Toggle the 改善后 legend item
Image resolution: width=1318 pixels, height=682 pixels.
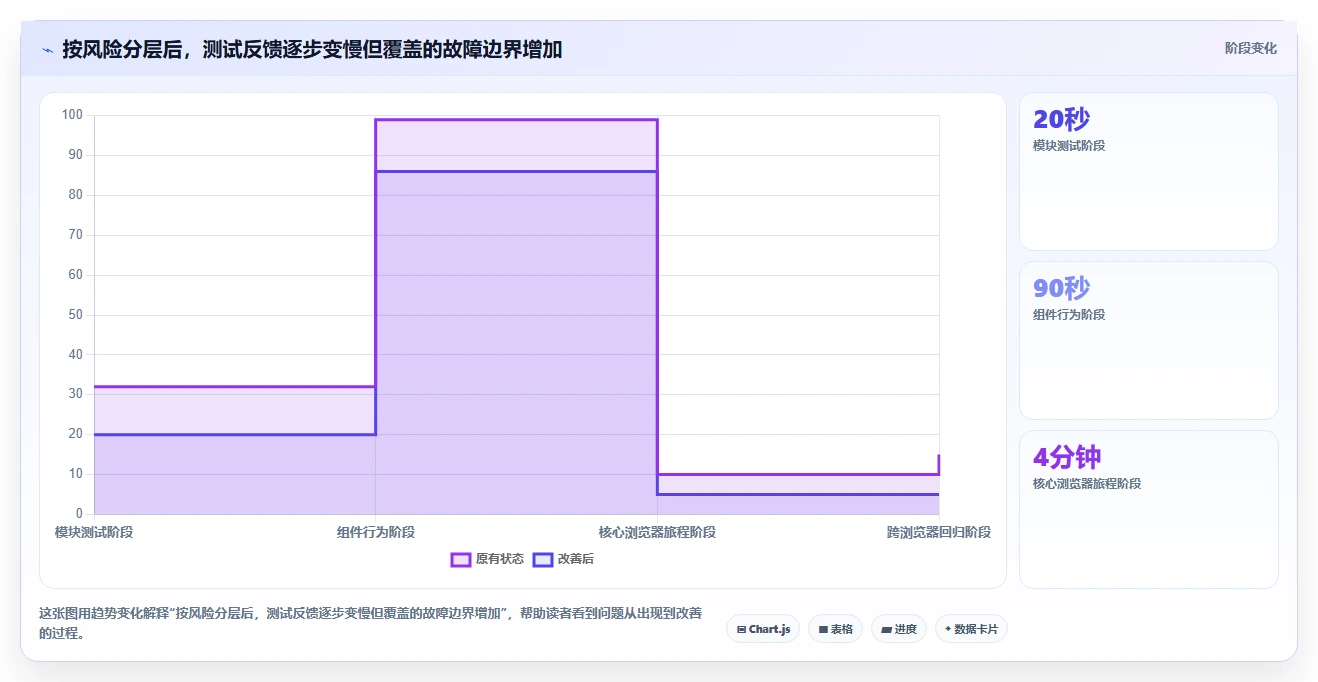tap(563, 559)
